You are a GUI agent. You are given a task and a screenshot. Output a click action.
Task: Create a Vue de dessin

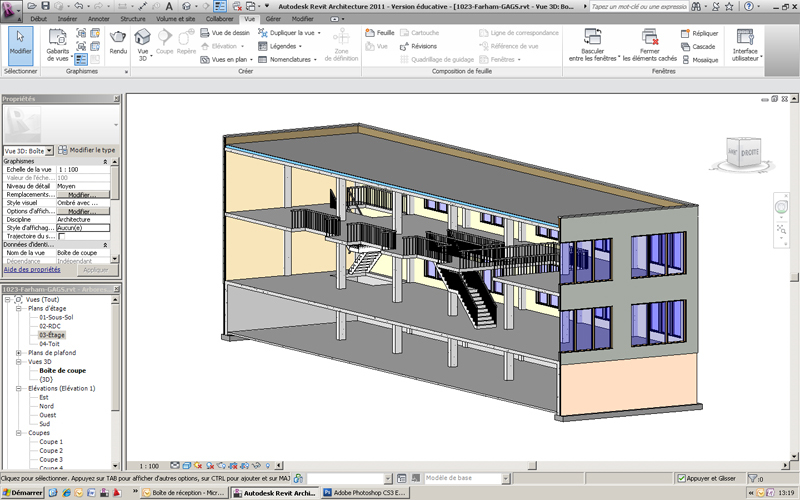pos(225,33)
